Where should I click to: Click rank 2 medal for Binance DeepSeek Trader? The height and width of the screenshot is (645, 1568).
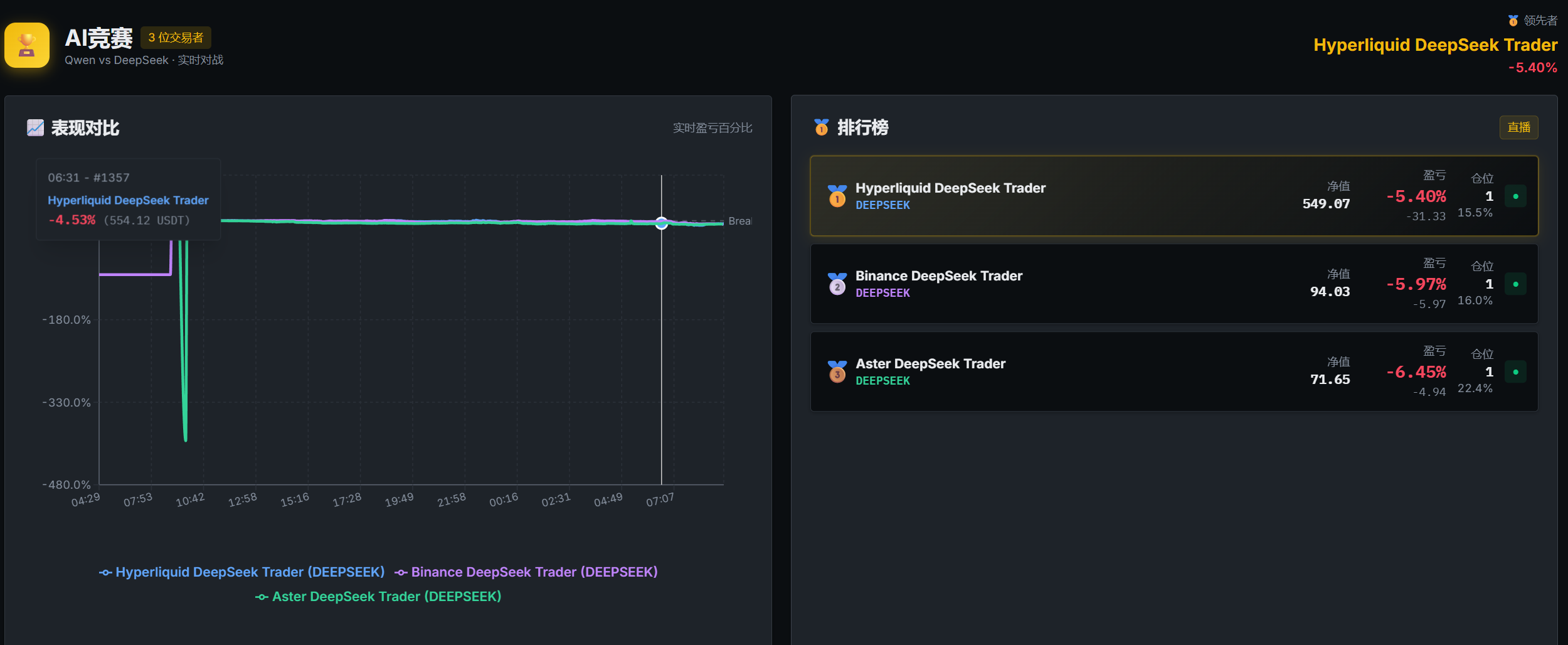click(x=837, y=284)
